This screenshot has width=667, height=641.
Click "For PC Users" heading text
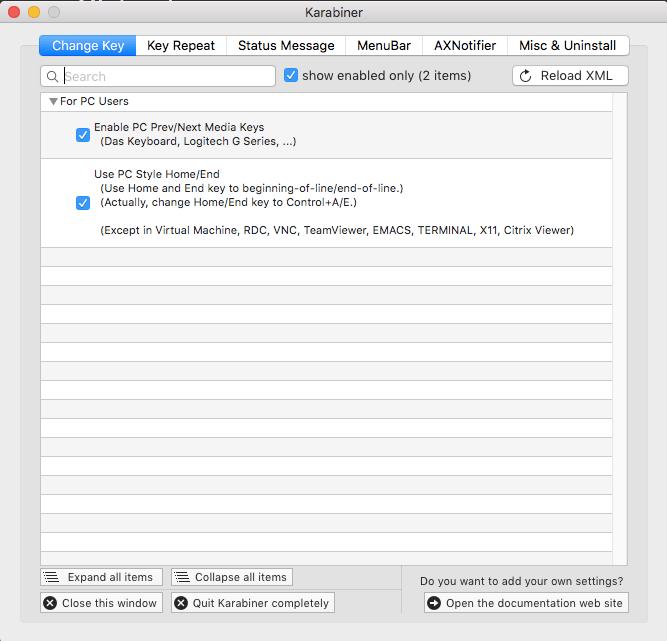click(94, 101)
